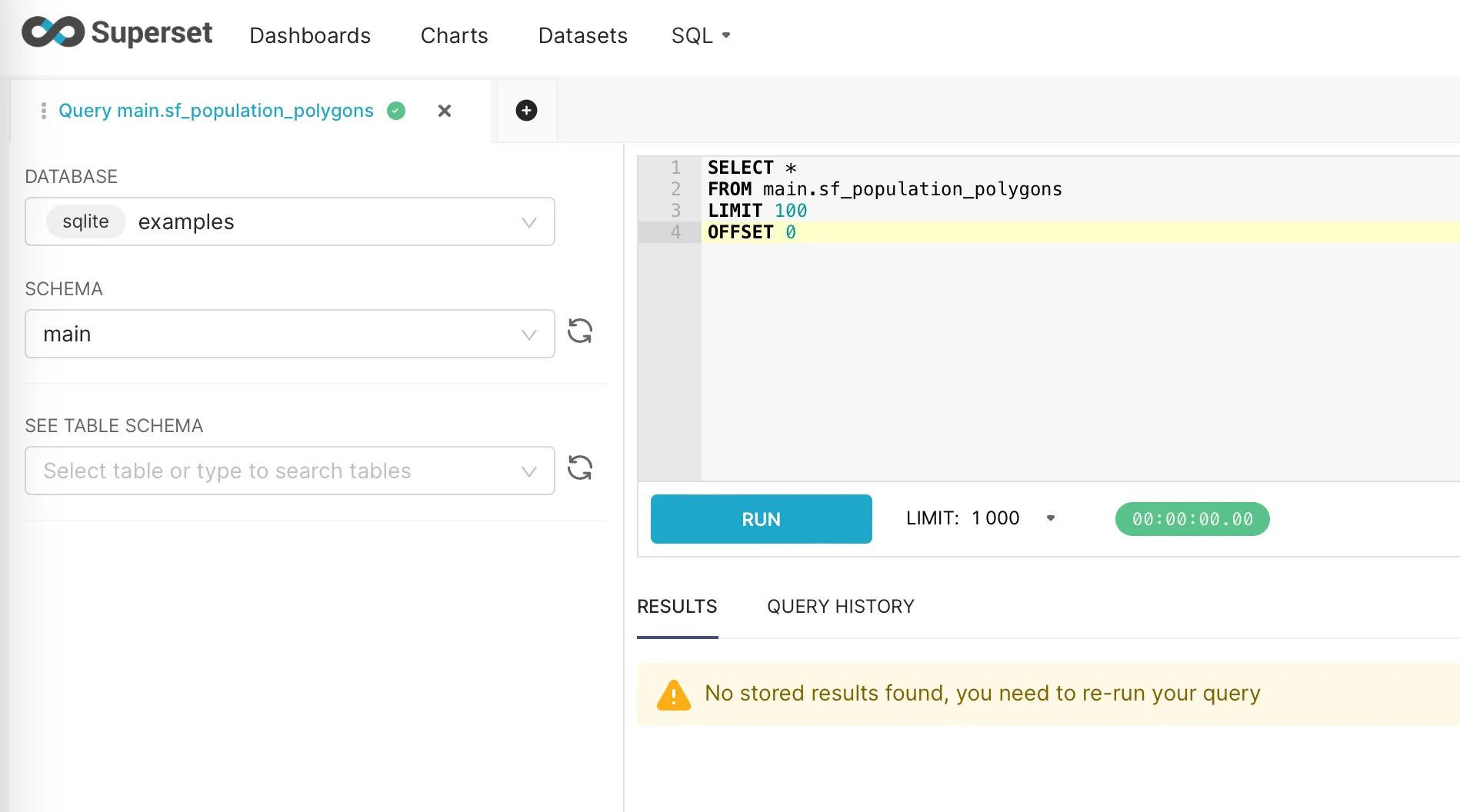Image resolution: width=1460 pixels, height=812 pixels.
Task: Go to Dashboards page
Action: 310,35
